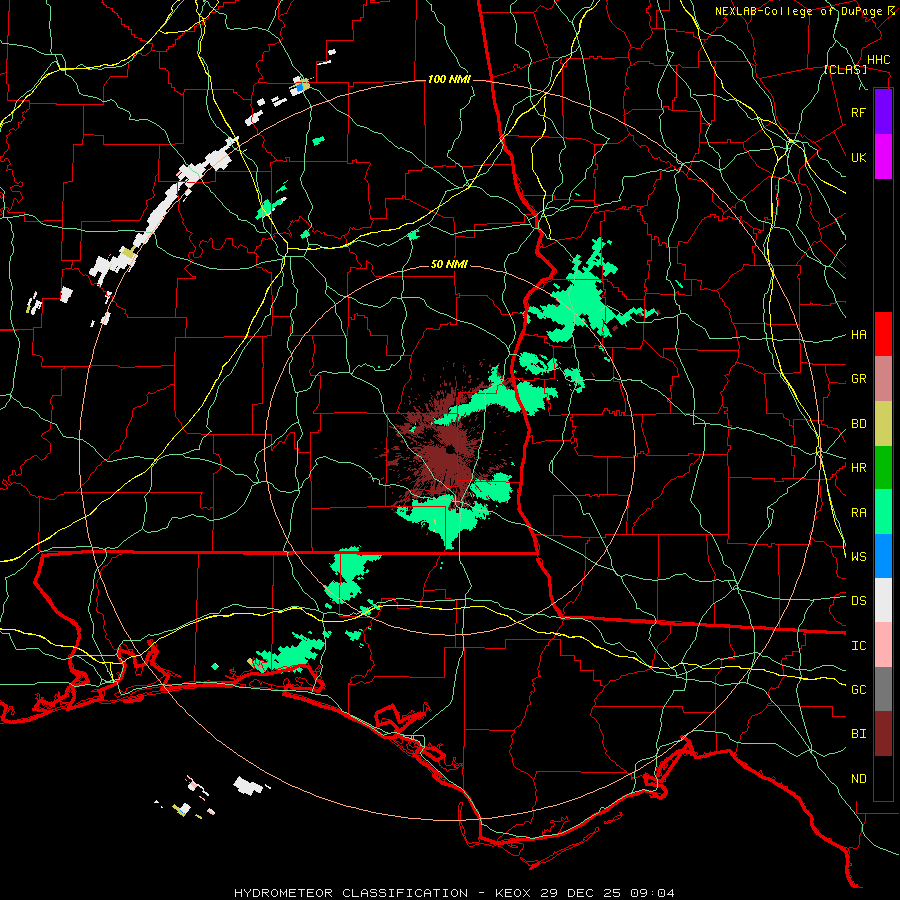Click the HHC product label
Image resolution: width=900 pixels, height=900 pixels.
pyautogui.click(x=878, y=60)
